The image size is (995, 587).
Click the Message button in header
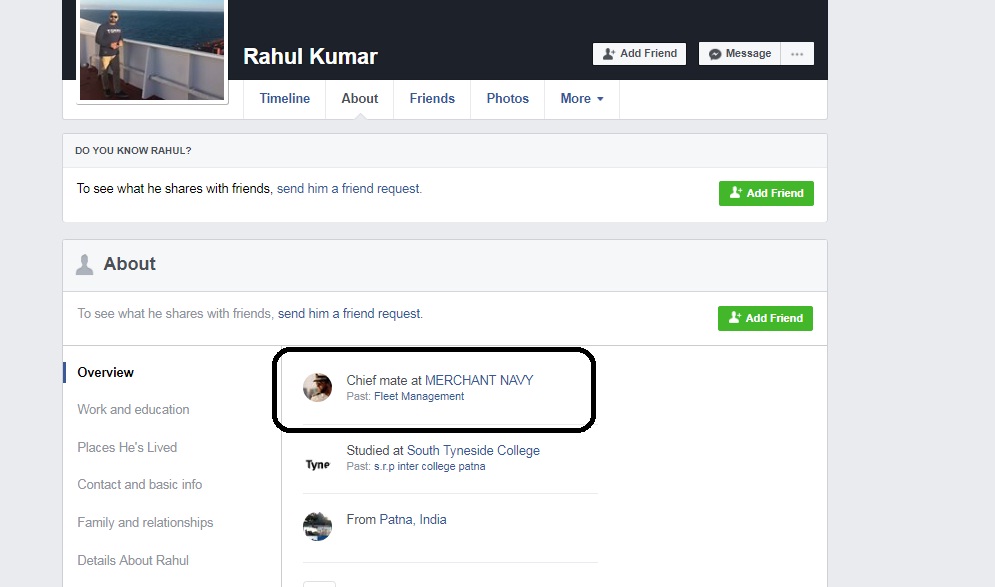(x=740, y=54)
